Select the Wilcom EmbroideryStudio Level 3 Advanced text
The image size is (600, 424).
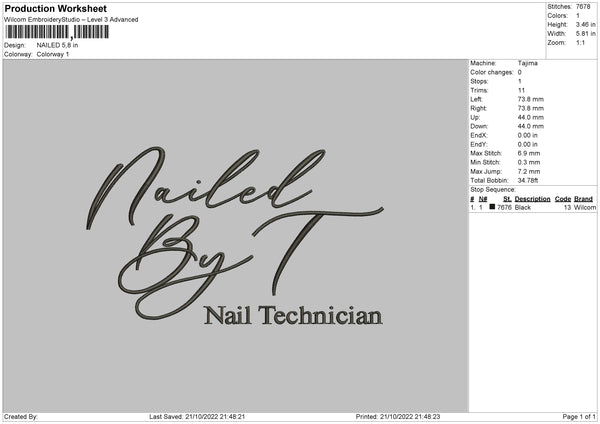pos(71,20)
